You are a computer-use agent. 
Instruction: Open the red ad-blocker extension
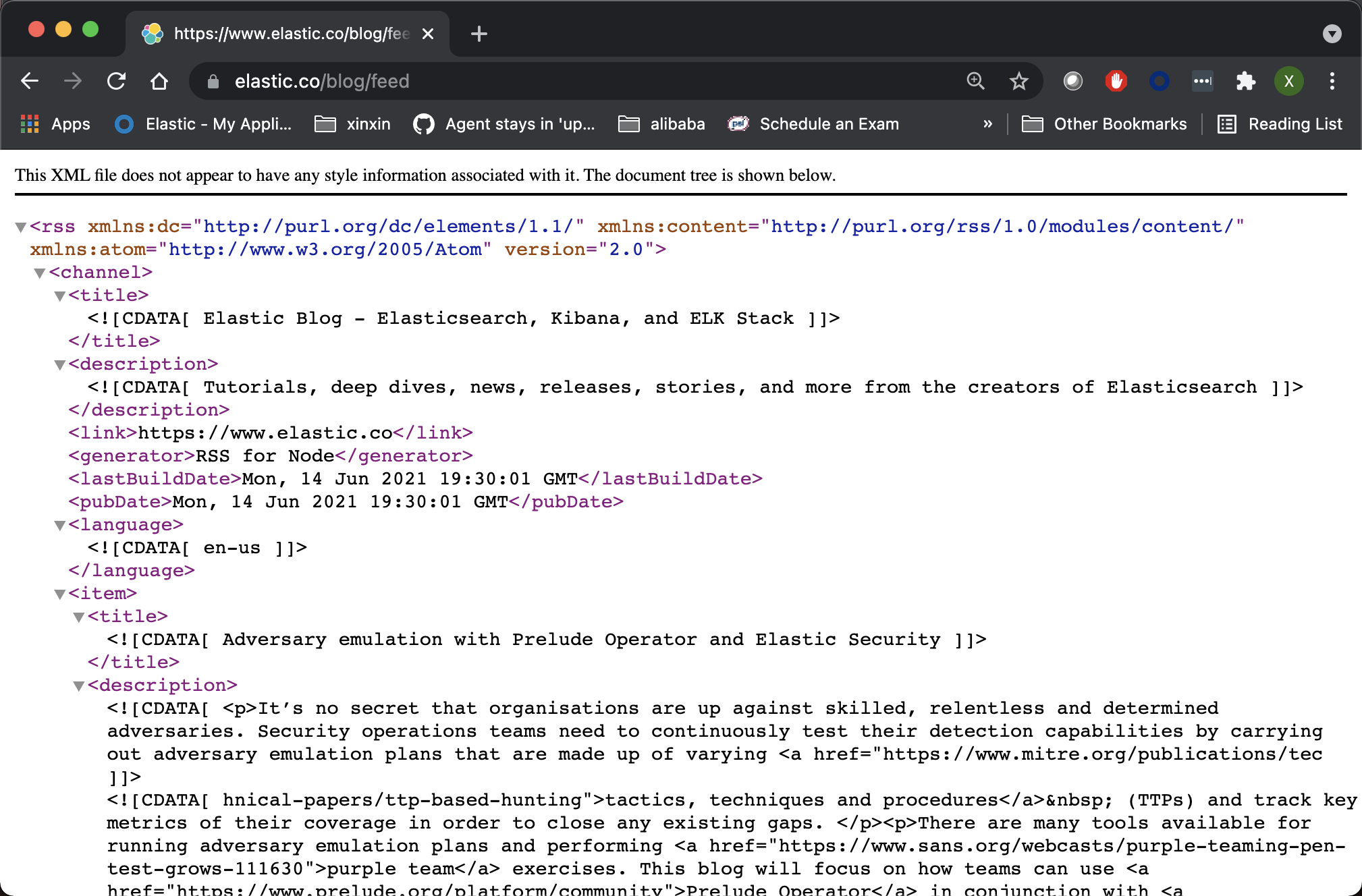point(1116,81)
